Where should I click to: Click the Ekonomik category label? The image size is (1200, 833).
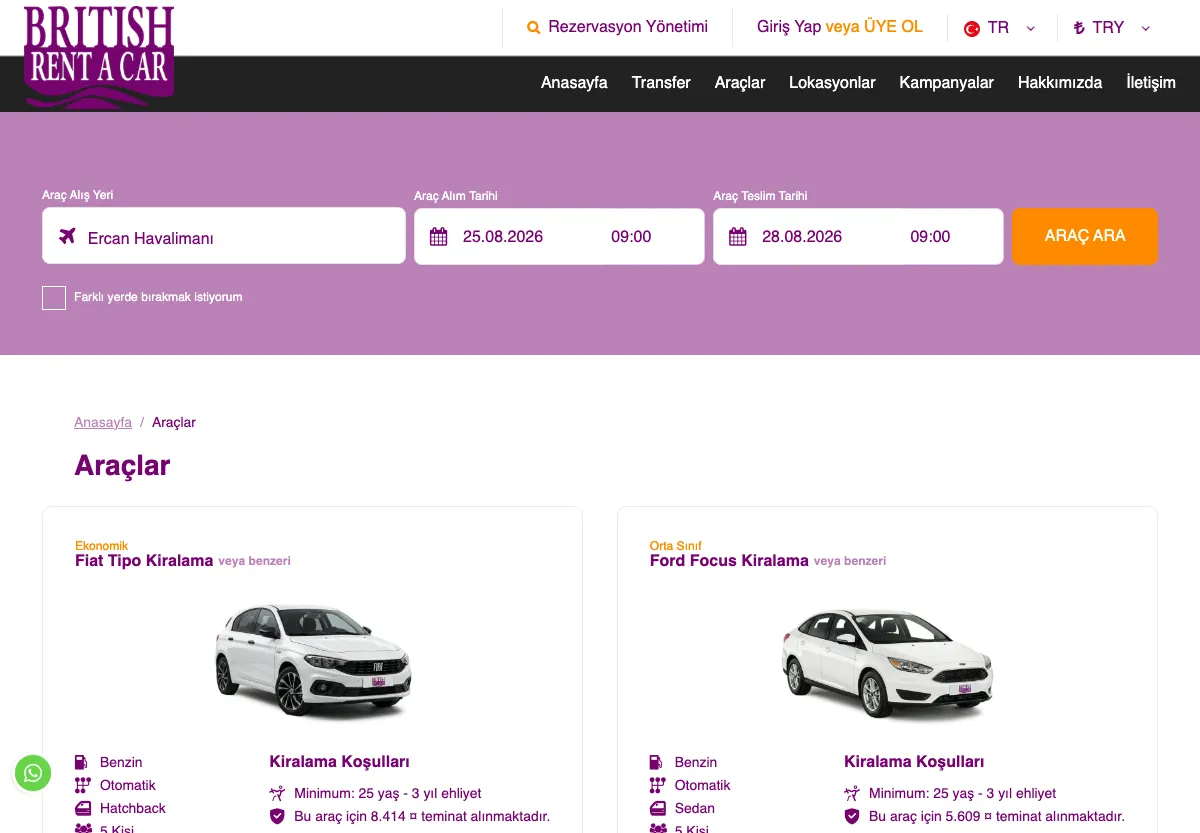click(102, 546)
